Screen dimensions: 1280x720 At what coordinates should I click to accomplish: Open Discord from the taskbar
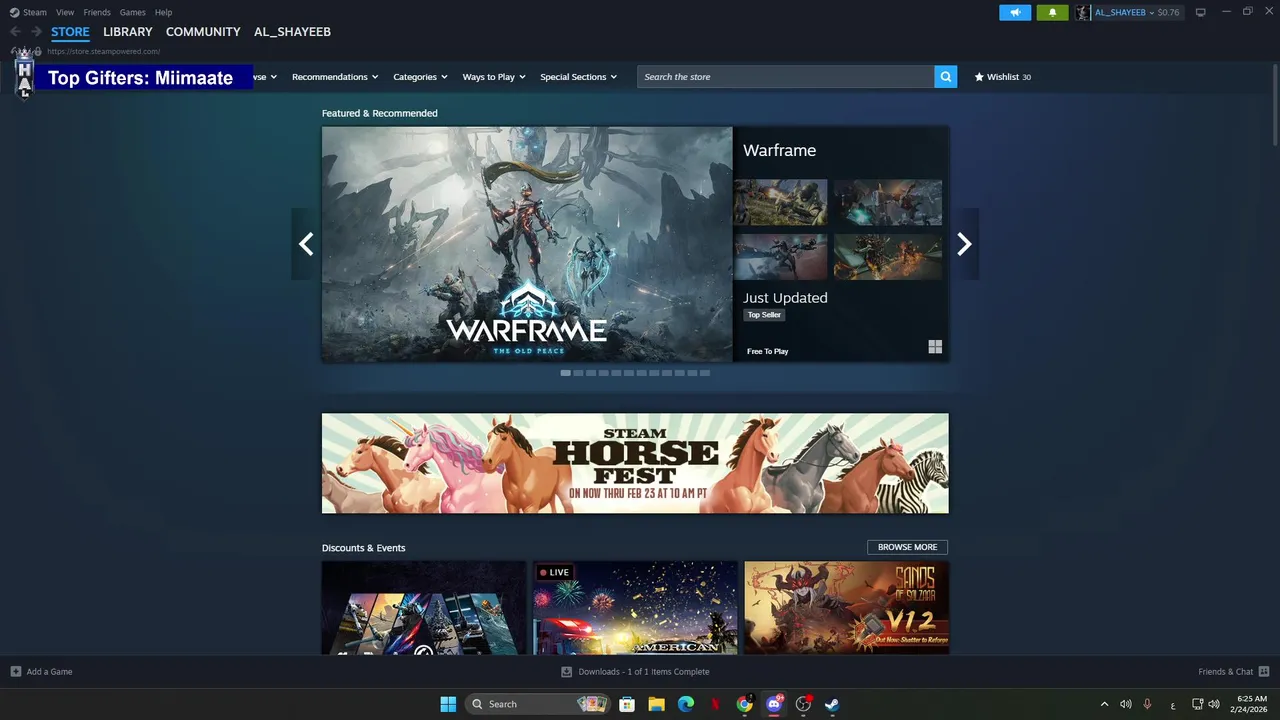pos(773,704)
